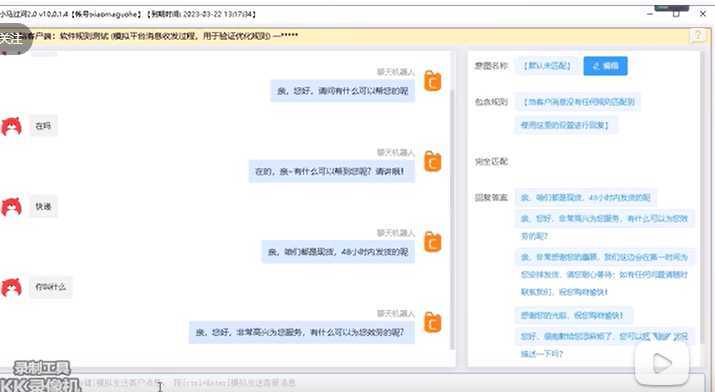Click the blue 编辑 edit button
Image resolution: width=715 pixels, height=392 pixels.
[x=605, y=66]
